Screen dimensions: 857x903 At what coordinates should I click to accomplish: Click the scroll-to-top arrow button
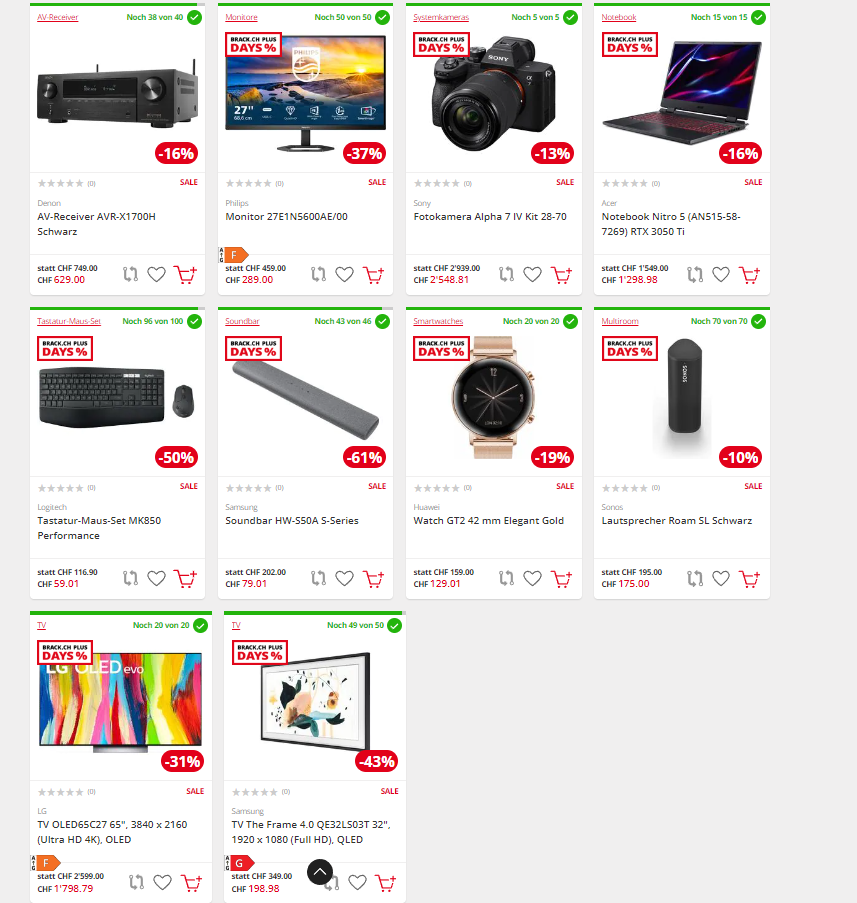(x=320, y=872)
